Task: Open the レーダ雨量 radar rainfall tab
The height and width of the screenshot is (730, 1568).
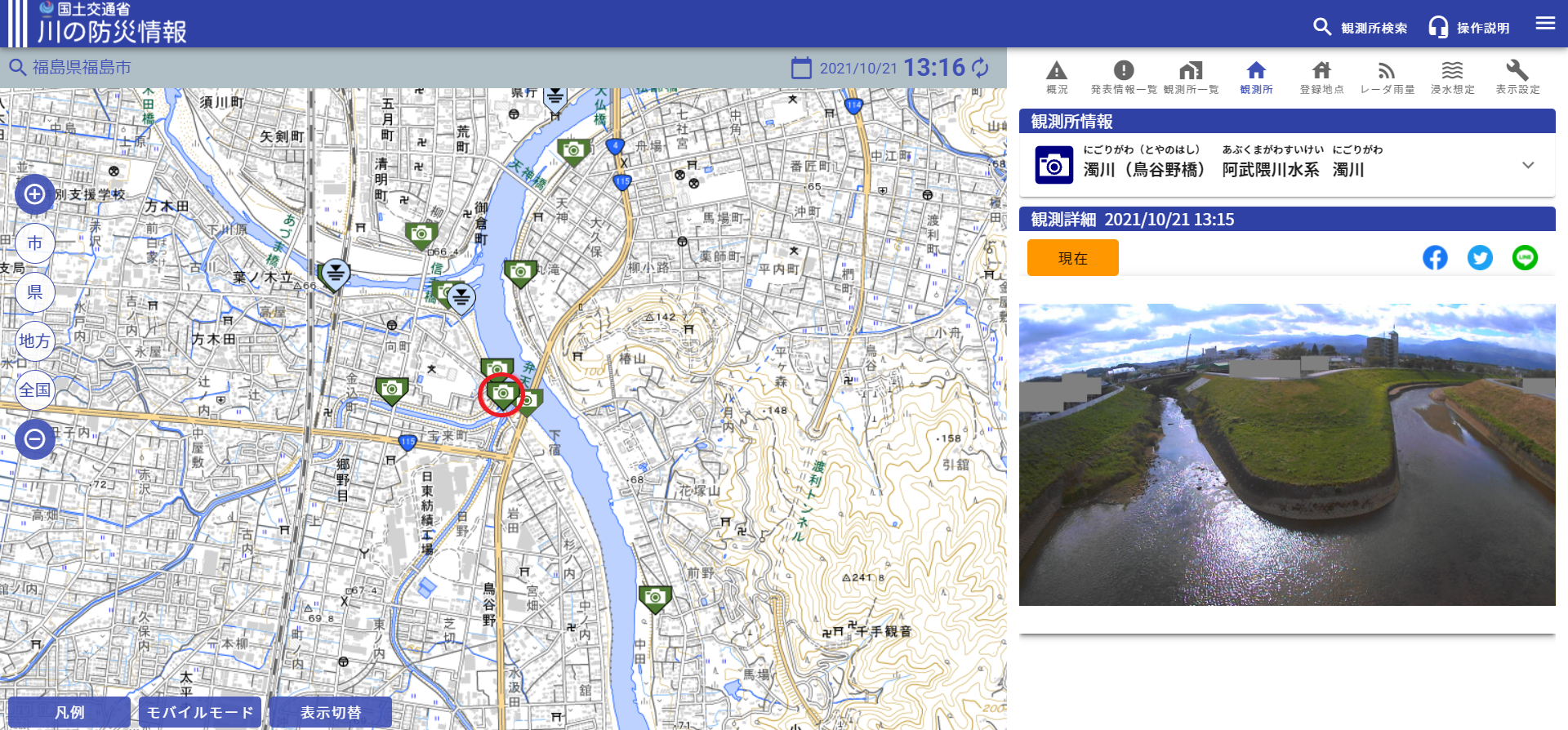Action: [1387, 77]
